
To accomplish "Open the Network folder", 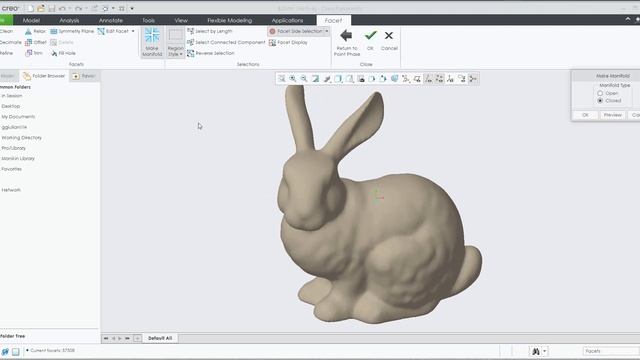I will pyautogui.click(x=11, y=190).
